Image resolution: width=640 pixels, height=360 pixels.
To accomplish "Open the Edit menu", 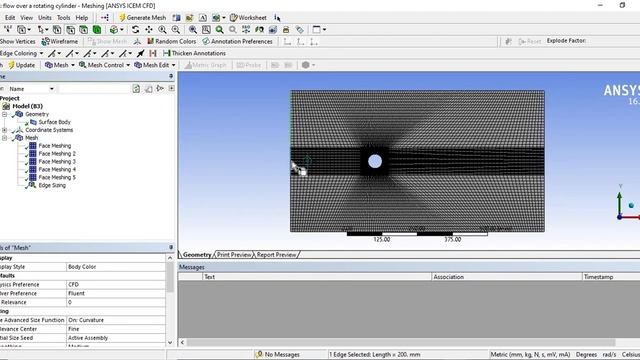I will pos(10,18).
